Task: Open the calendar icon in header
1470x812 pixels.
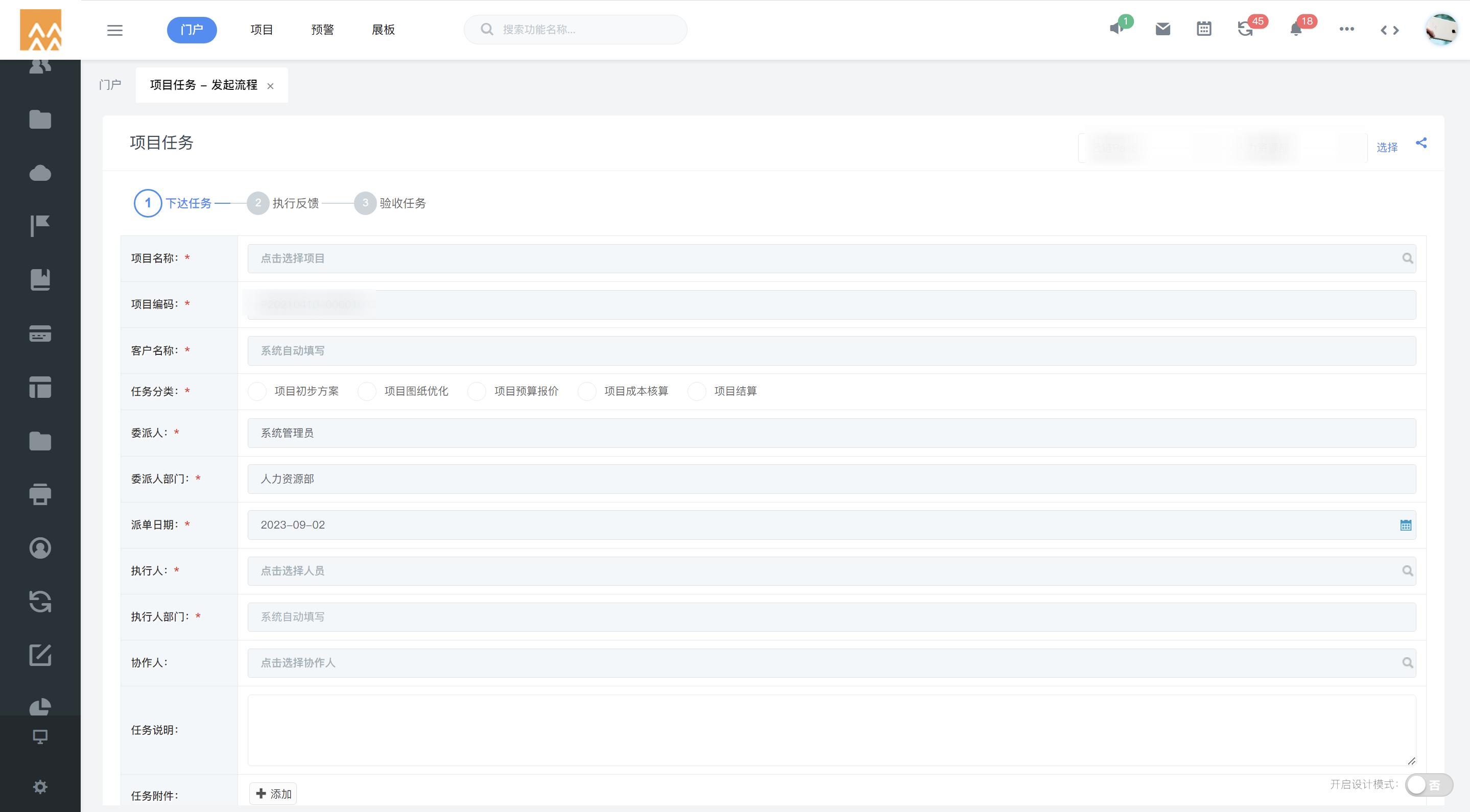Action: pos(1203,29)
